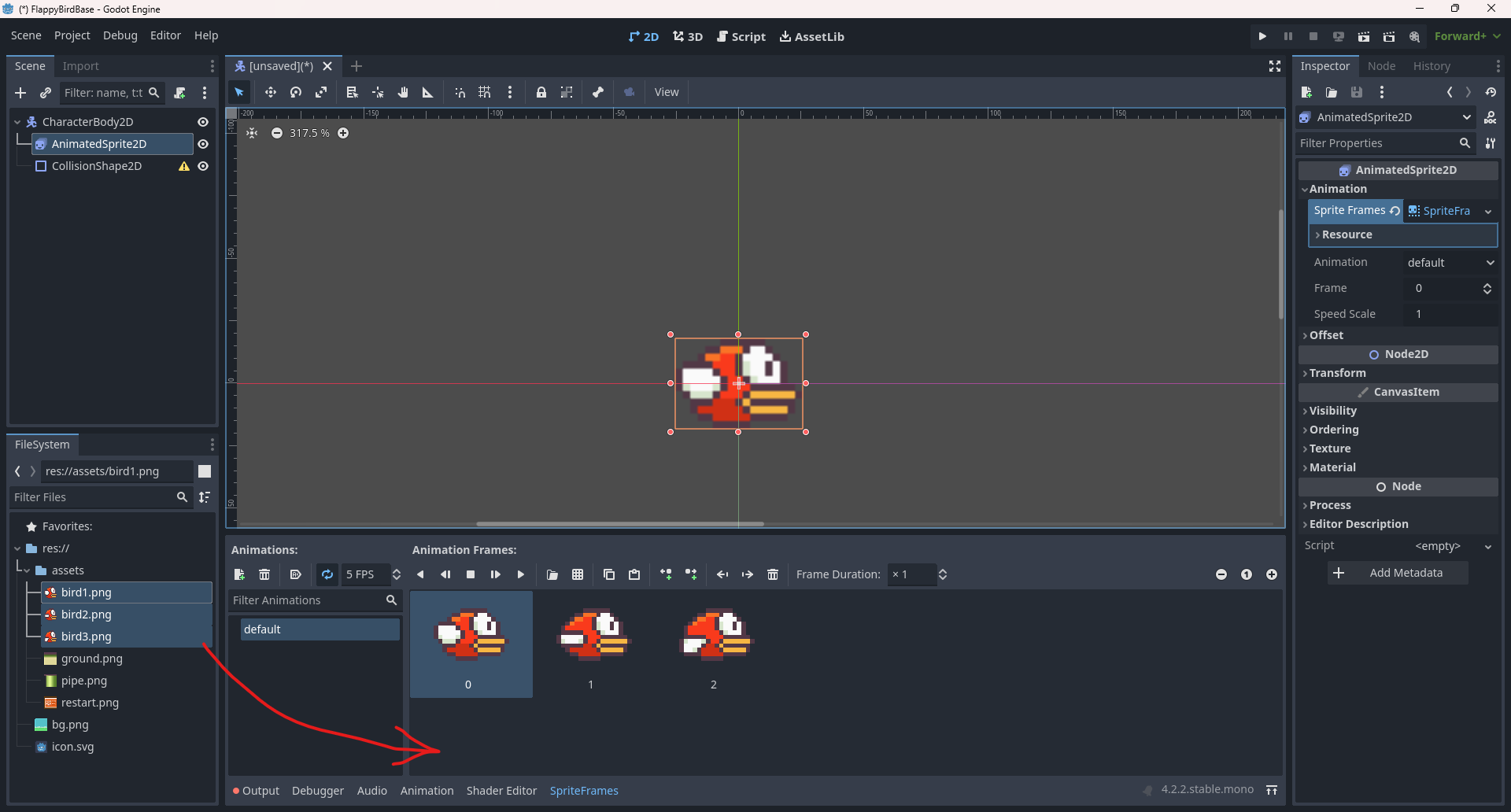Image resolution: width=1511 pixels, height=812 pixels.
Task: Click the Add Metadata button
Action: pos(1398,572)
